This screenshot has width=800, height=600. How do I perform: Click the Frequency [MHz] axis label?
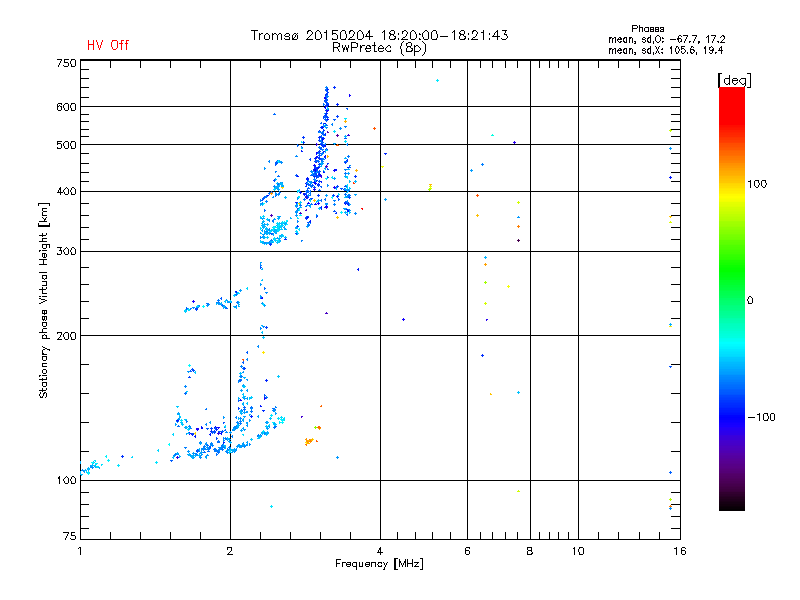click(379, 564)
